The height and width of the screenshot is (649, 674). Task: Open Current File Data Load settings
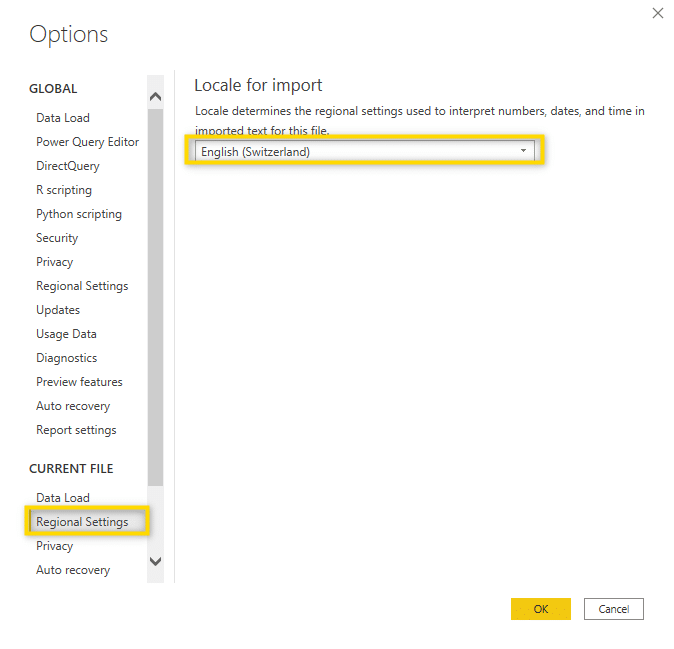63,498
